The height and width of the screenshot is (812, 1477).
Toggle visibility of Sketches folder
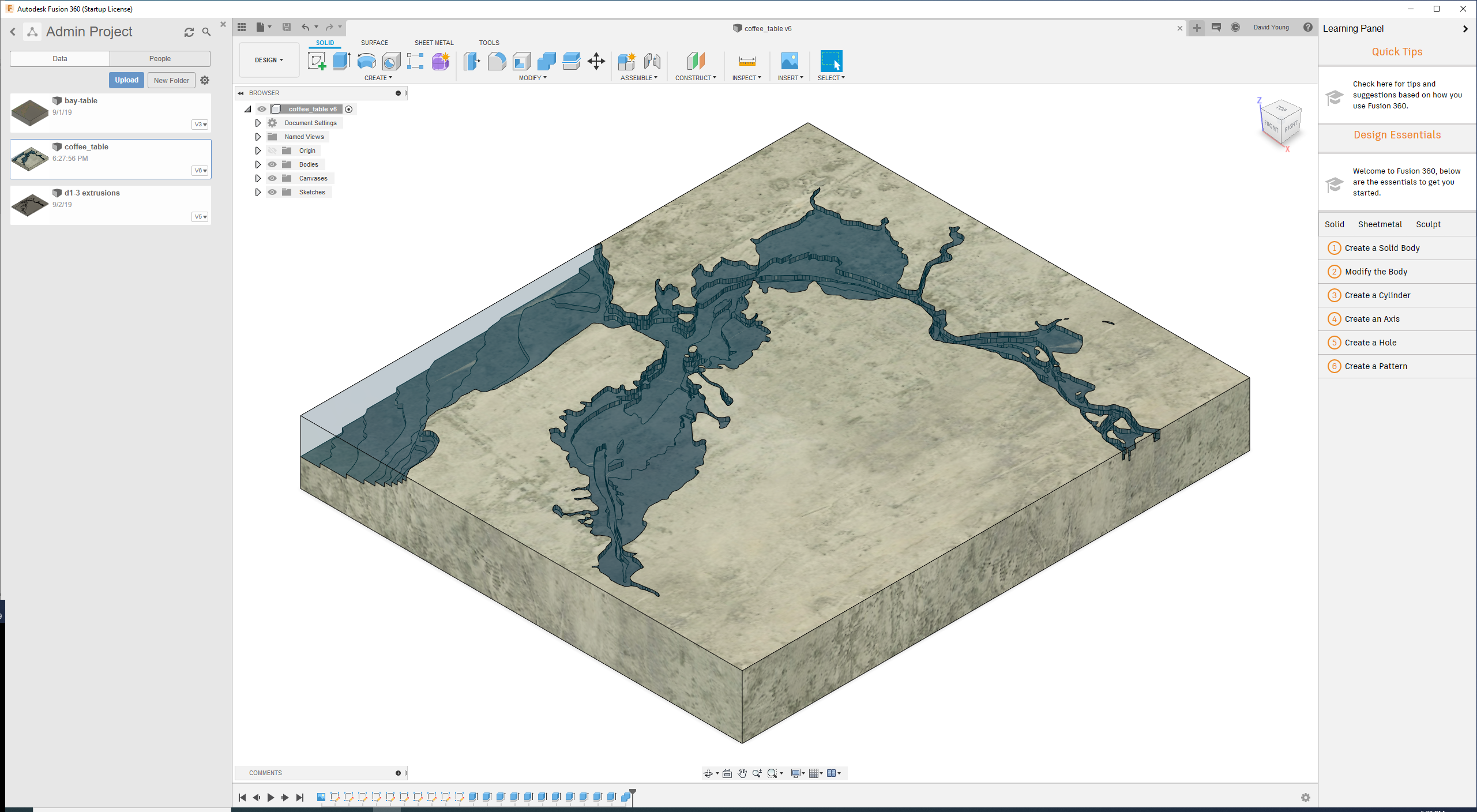pyautogui.click(x=273, y=192)
